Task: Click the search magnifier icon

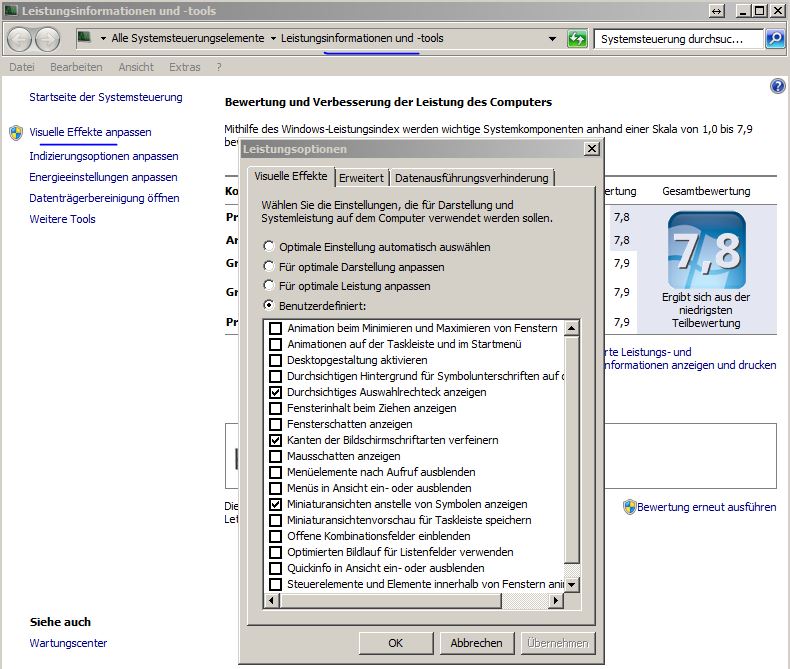Action: [775, 39]
